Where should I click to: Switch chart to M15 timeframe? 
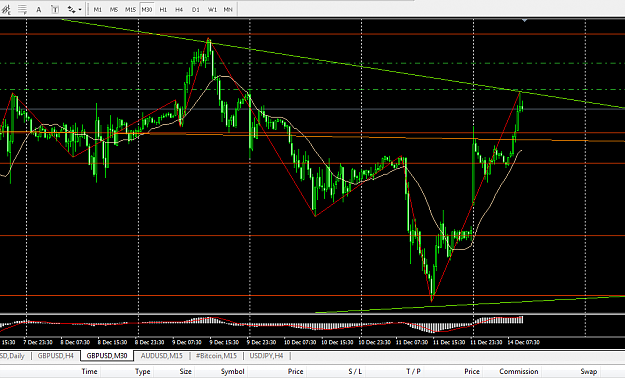(130, 10)
